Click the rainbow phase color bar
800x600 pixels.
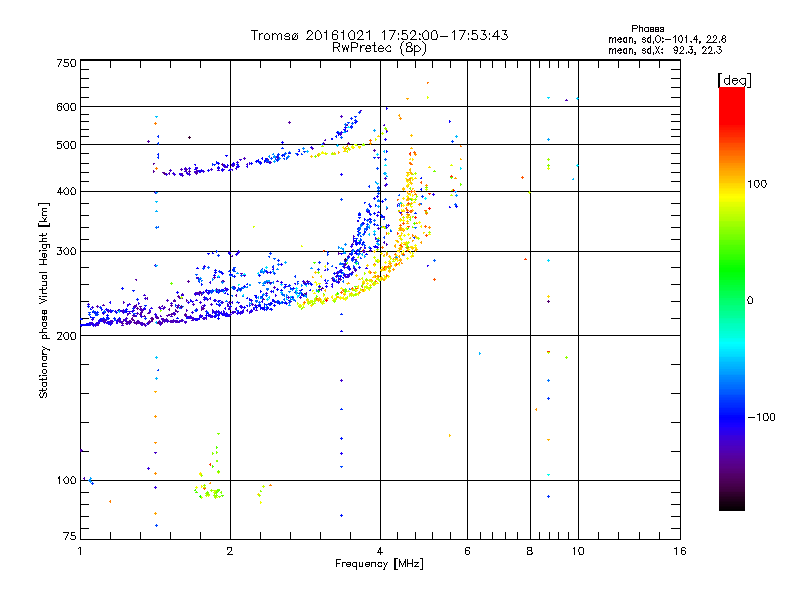pyautogui.click(x=732, y=298)
